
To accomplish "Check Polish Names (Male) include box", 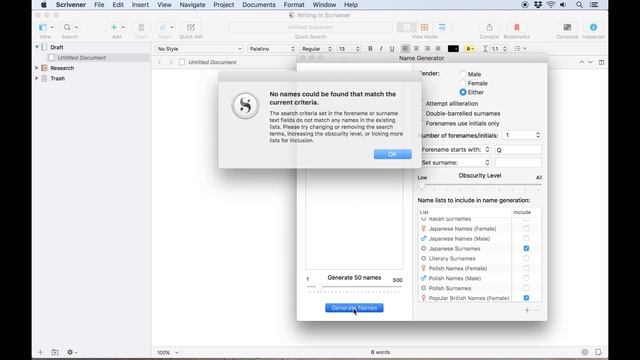I will coord(526,278).
